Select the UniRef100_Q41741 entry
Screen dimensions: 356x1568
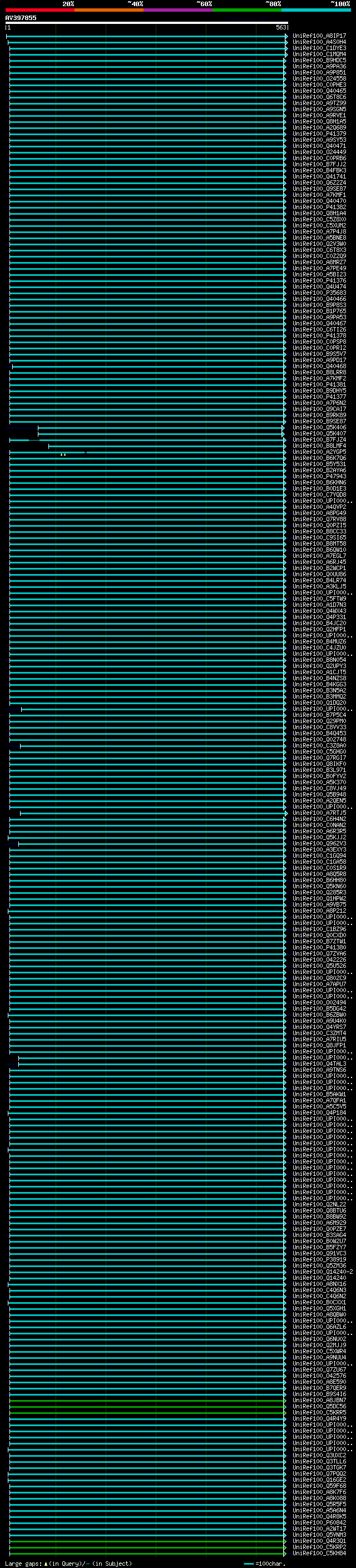[x=319, y=176]
